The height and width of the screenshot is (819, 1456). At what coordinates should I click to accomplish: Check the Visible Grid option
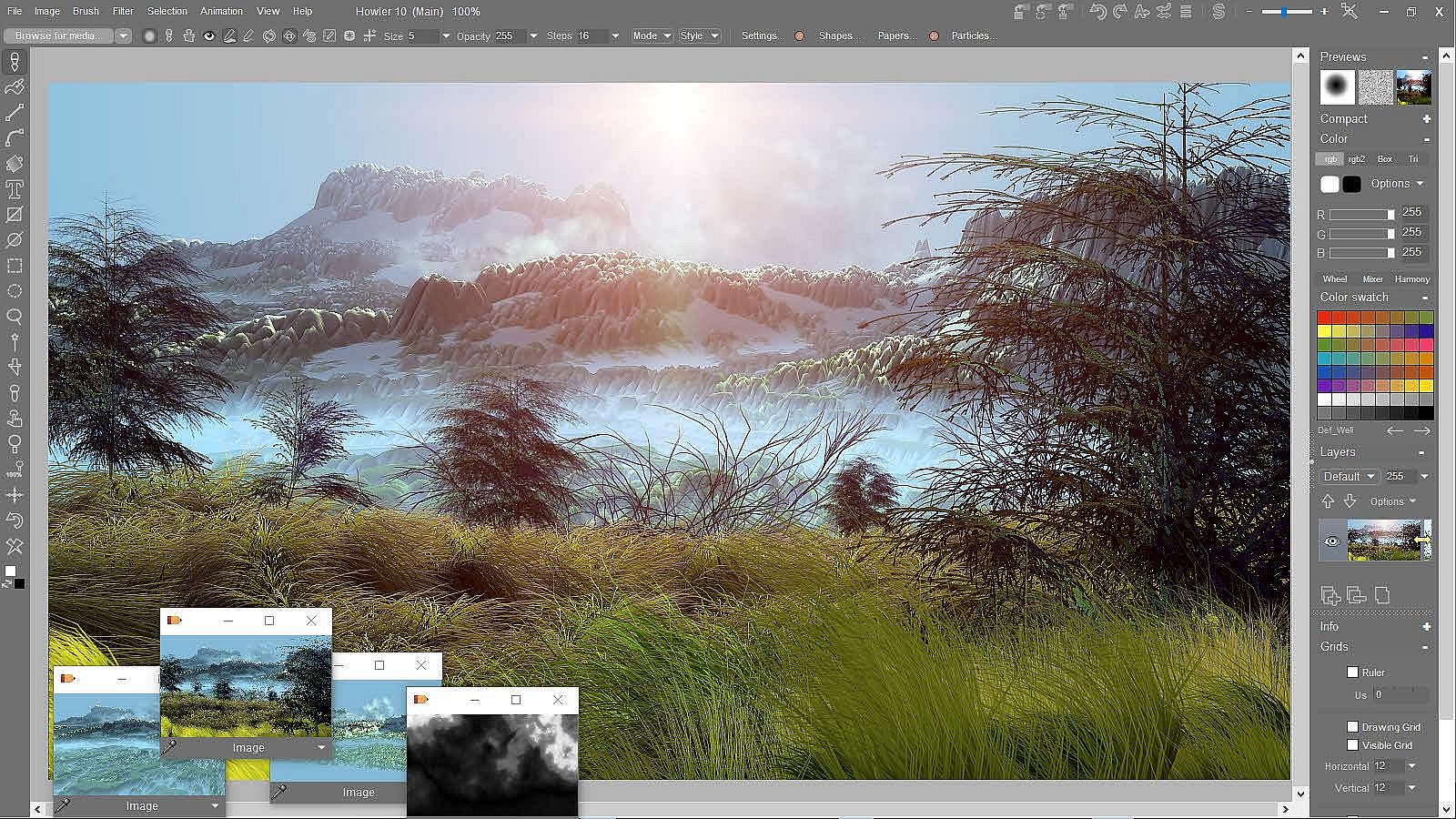pyautogui.click(x=1352, y=745)
